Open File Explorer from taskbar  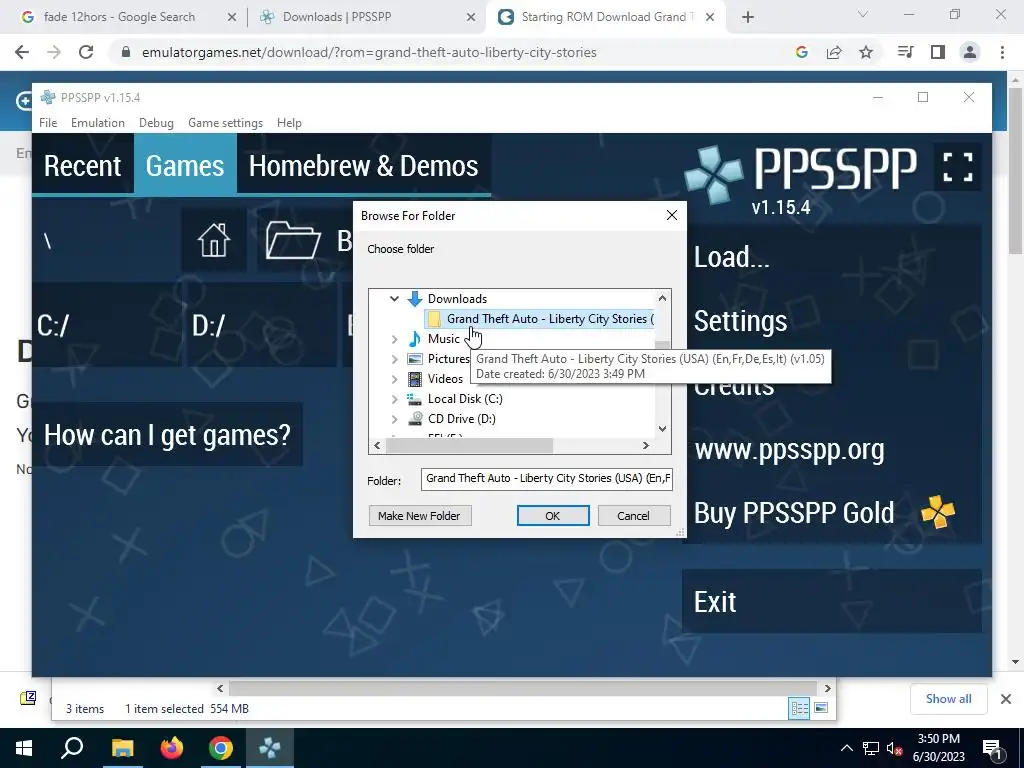pyautogui.click(x=122, y=748)
